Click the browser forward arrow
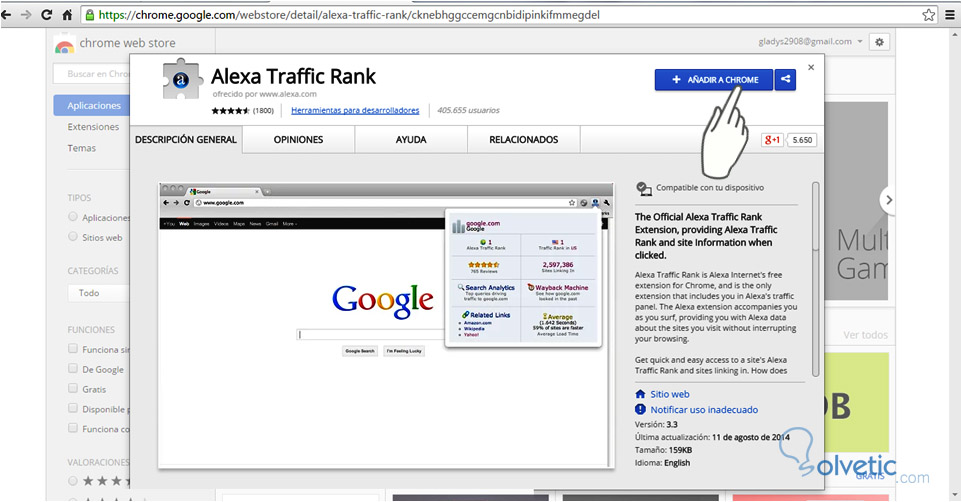Image resolution: width=962 pixels, height=502 pixels. pyautogui.click(x=26, y=15)
